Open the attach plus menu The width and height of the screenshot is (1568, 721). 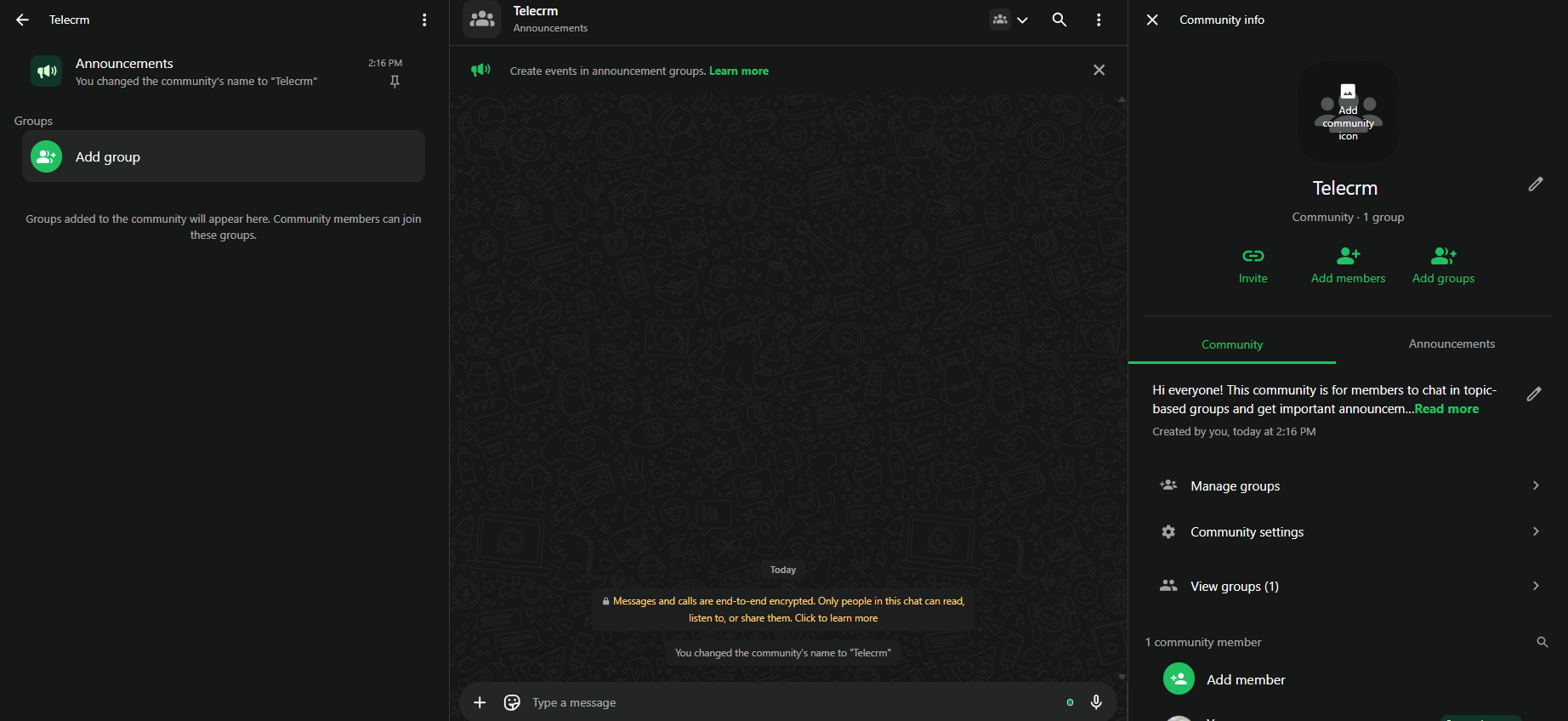click(x=480, y=702)
